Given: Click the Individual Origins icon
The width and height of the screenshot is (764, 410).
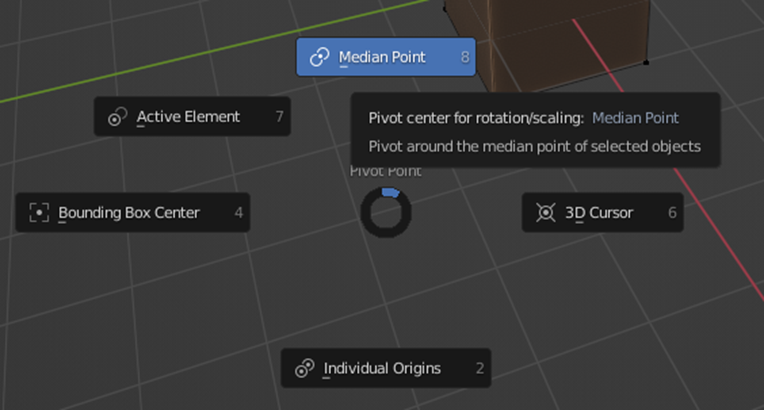Looking at the screenshot, I should click(305, 368).
